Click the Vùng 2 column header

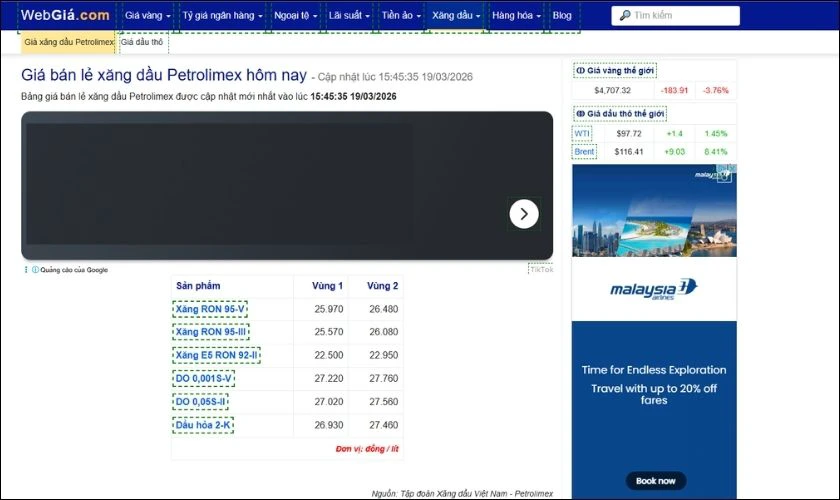(382, 286)
